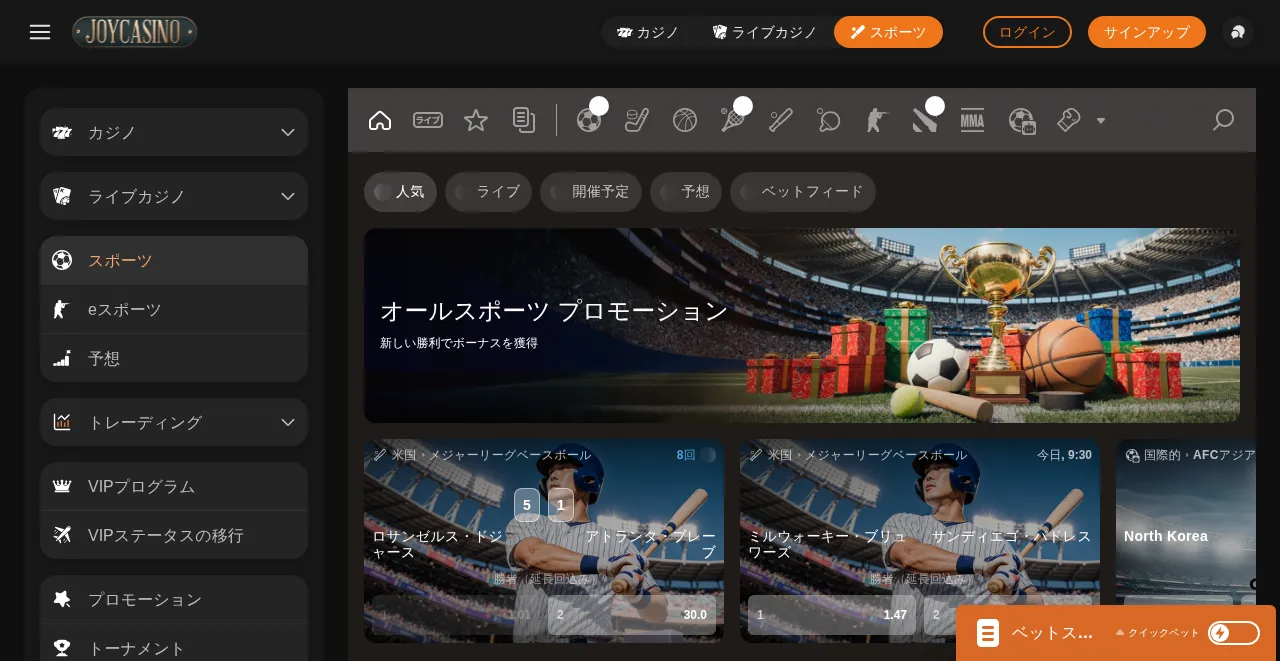The width and height of the screenshot is (1280, 661).
Task: Bet on outcome 1 at odds 1.47
Action: [832, 615]
